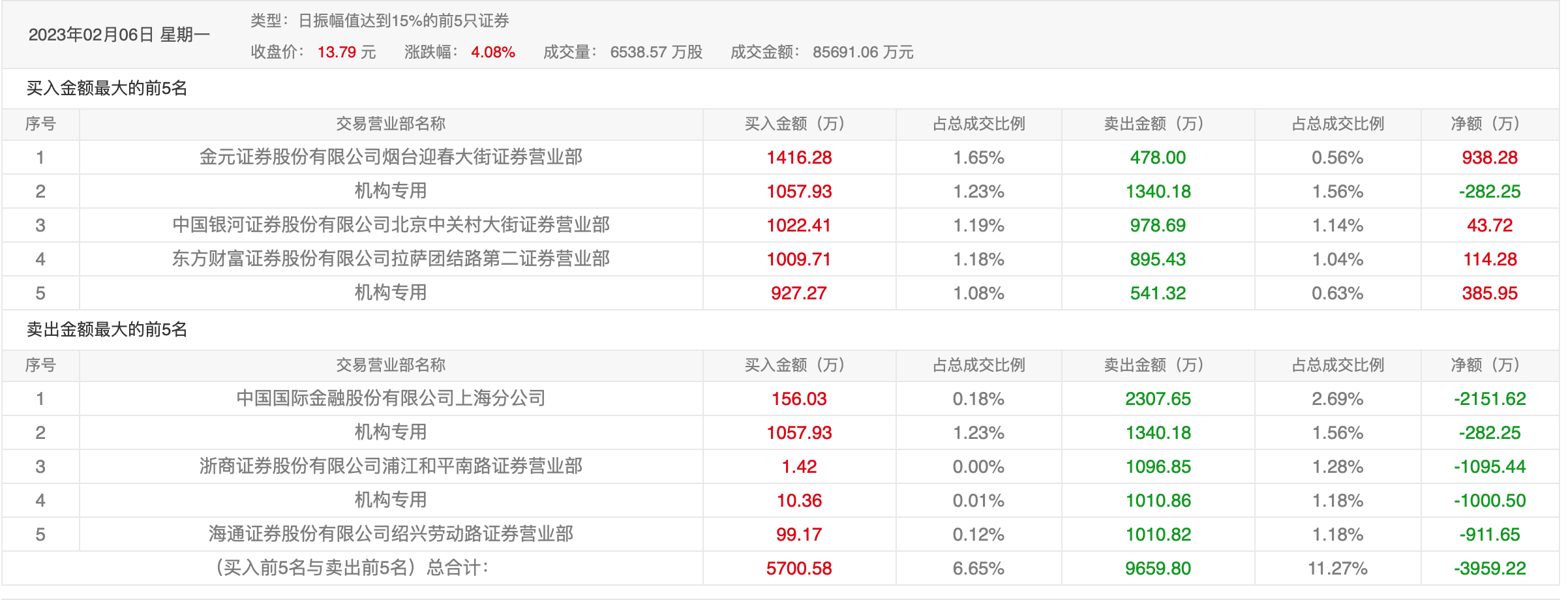Click the ratio 0.00%
The height and width of the screenshot is (600, 1568).
click(978, 466)
